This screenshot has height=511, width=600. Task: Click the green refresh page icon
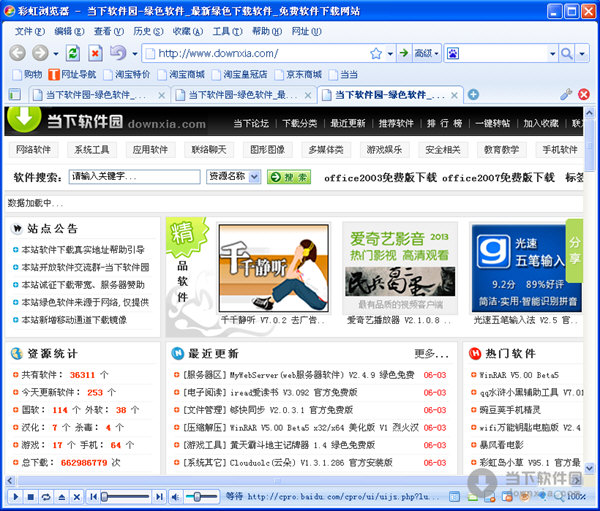point(72,53)
